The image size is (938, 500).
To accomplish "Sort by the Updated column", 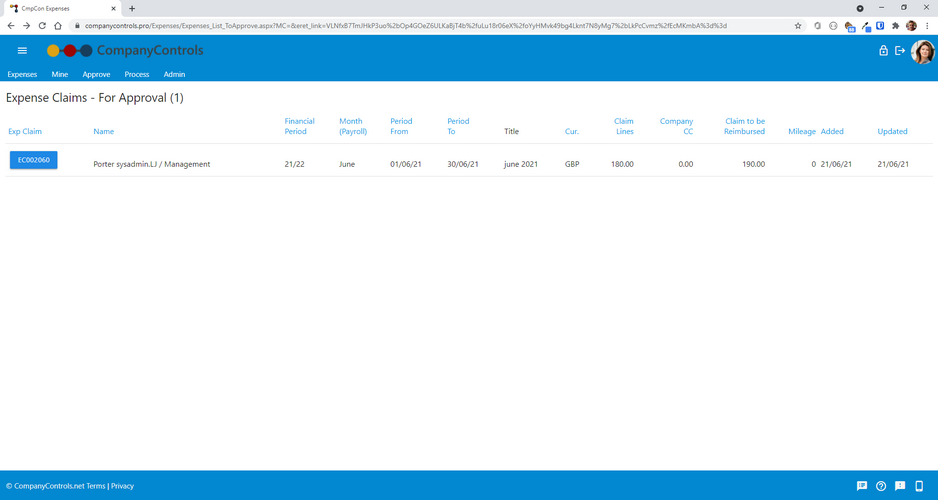I will tap(893, 132).
